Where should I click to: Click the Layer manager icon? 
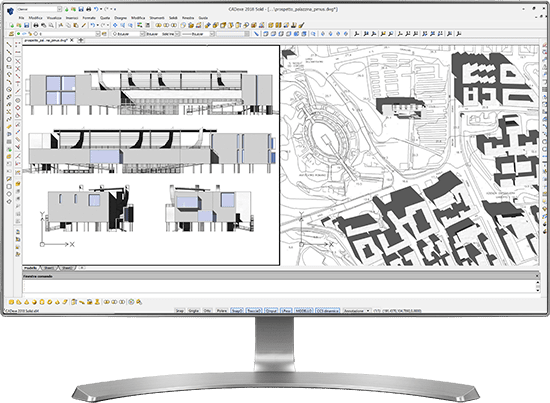coord(12,34)
